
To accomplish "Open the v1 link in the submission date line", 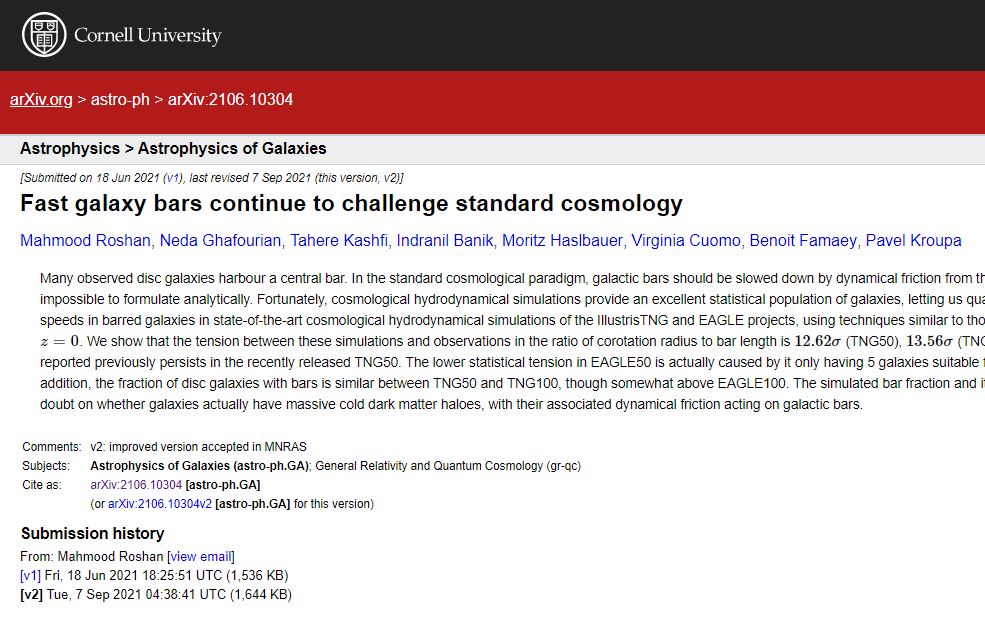I will (173, 178).
